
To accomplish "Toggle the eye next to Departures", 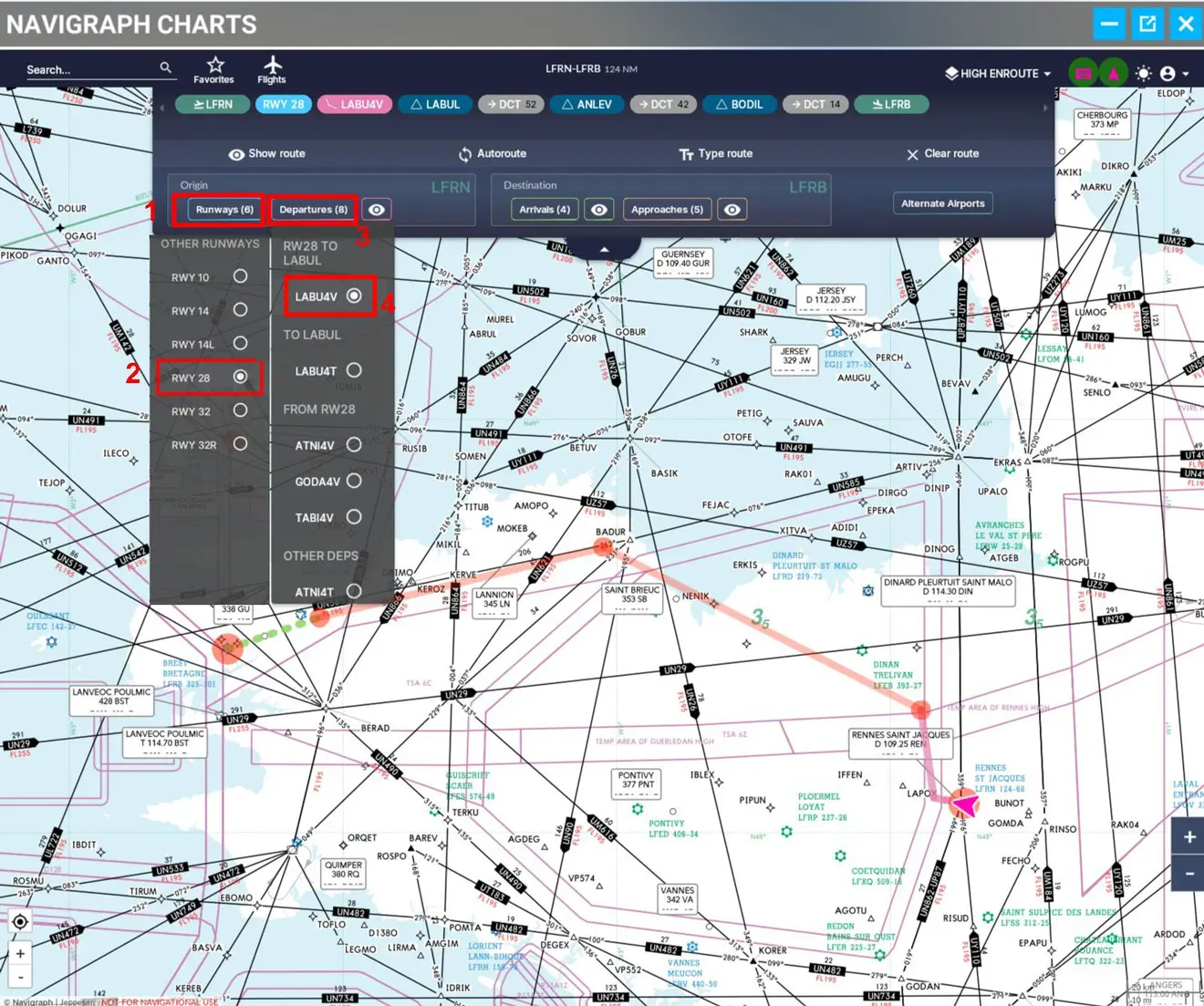I will coord(377,210).
